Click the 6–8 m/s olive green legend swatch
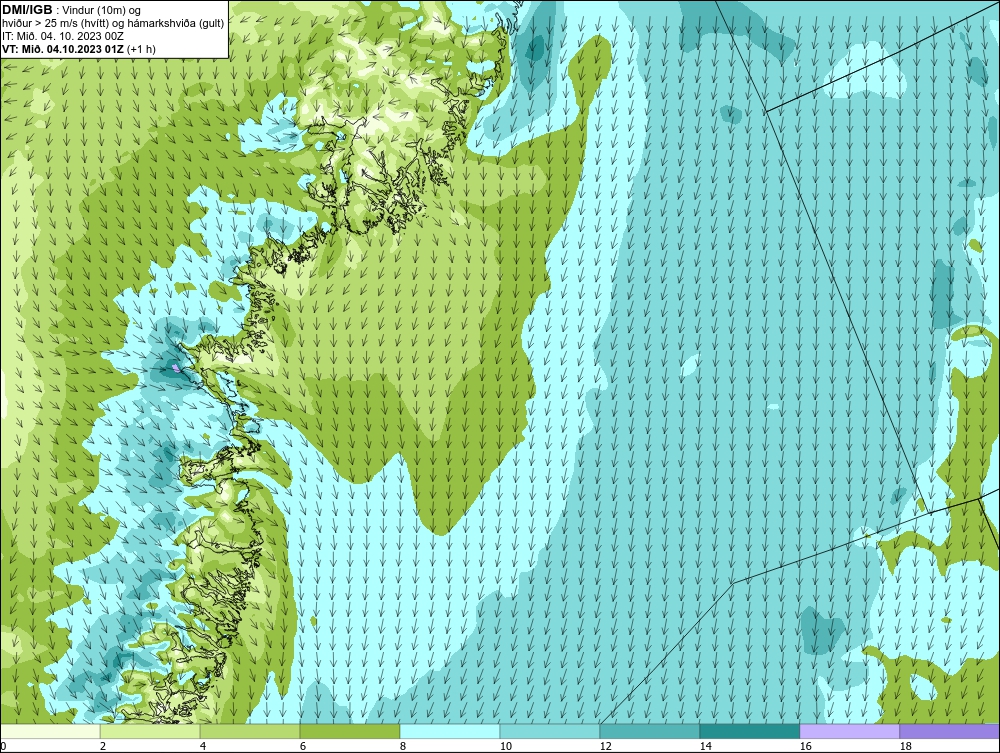1000x753 pixels. (349, 731)
